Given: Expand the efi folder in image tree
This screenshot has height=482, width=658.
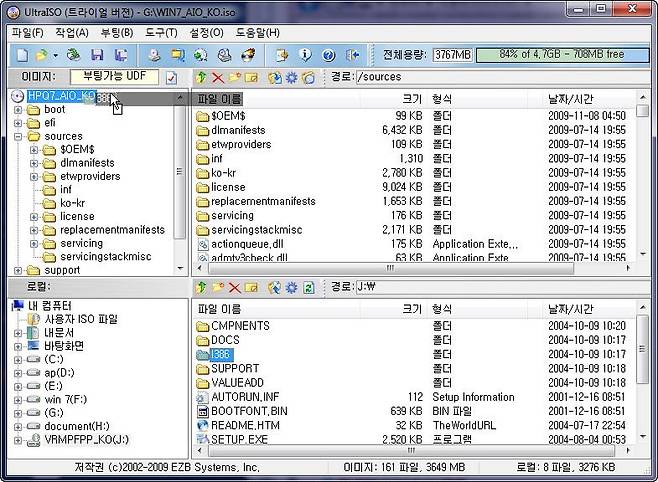Looking at the screenshot, I should [18, 123].
